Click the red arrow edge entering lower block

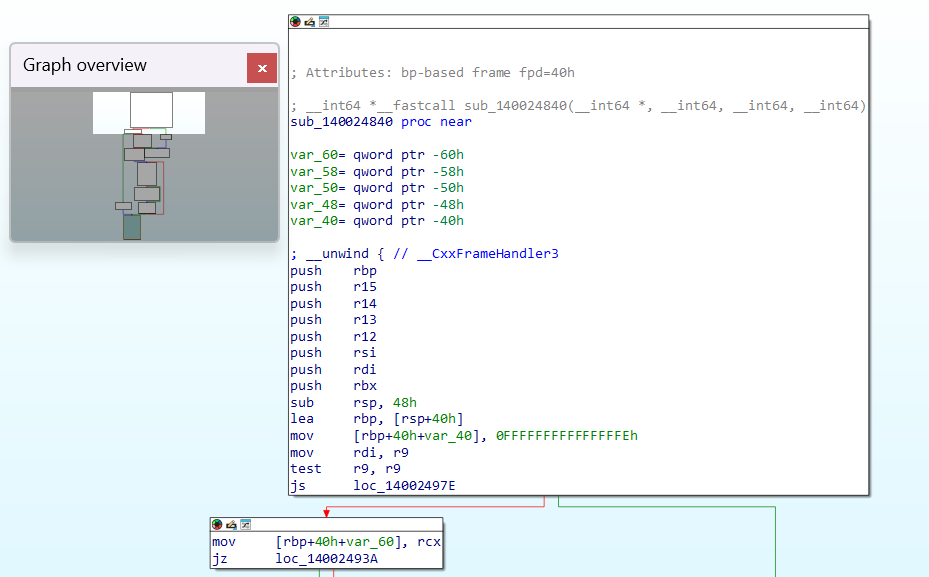326,513
